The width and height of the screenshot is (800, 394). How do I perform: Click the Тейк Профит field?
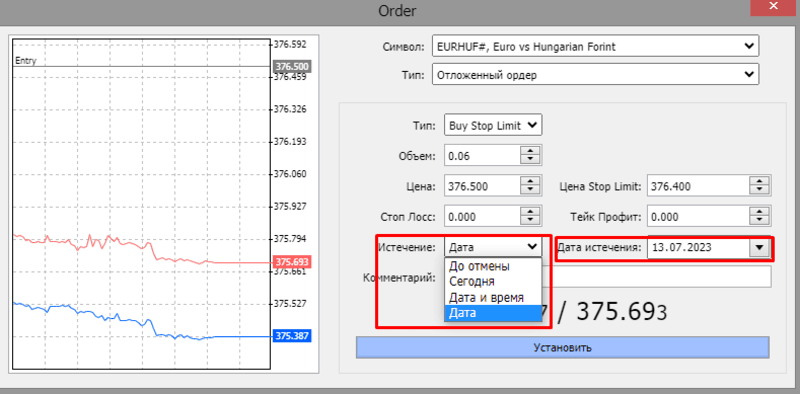pyautogui.click(x=698, y=217)
